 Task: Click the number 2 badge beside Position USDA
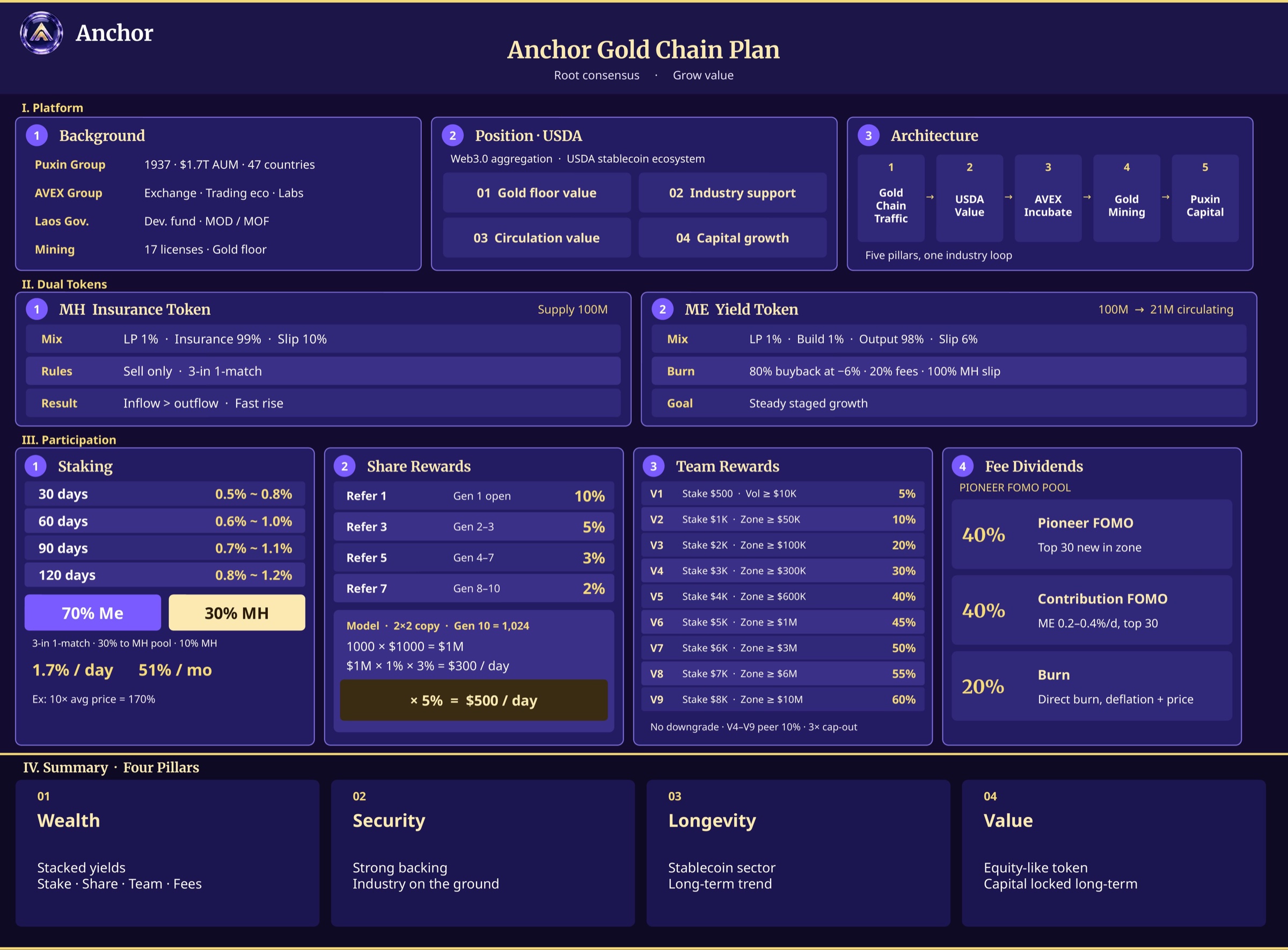453,136
